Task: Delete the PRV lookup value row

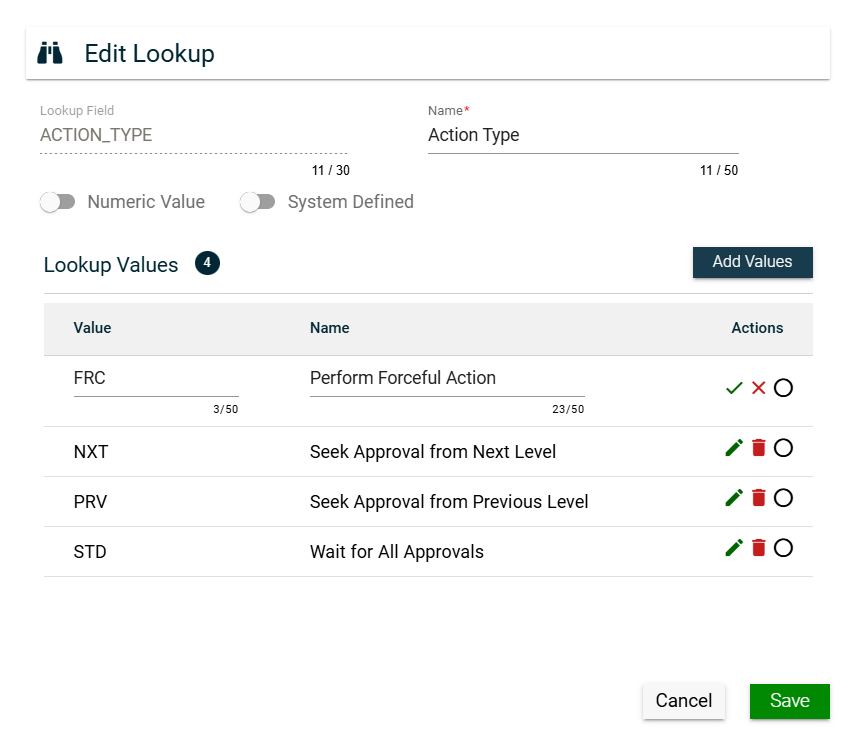Action: [x=759, y=498]
